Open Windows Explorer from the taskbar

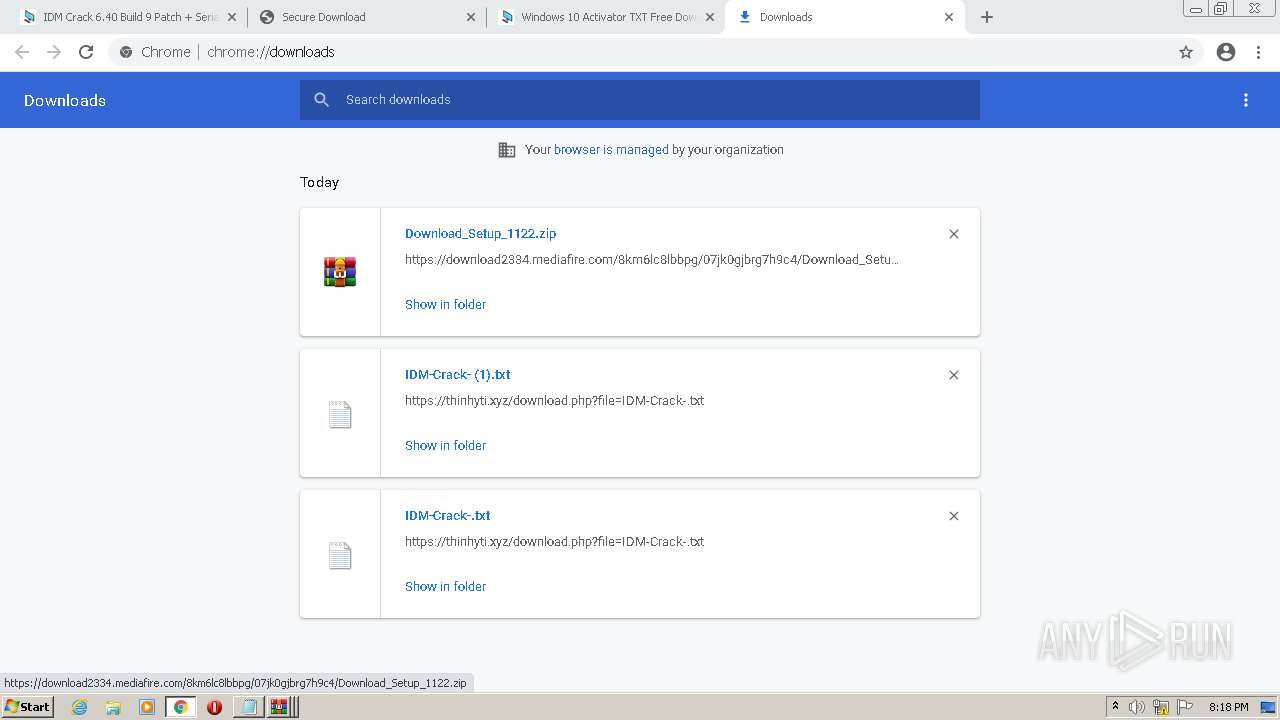[113, 707]
